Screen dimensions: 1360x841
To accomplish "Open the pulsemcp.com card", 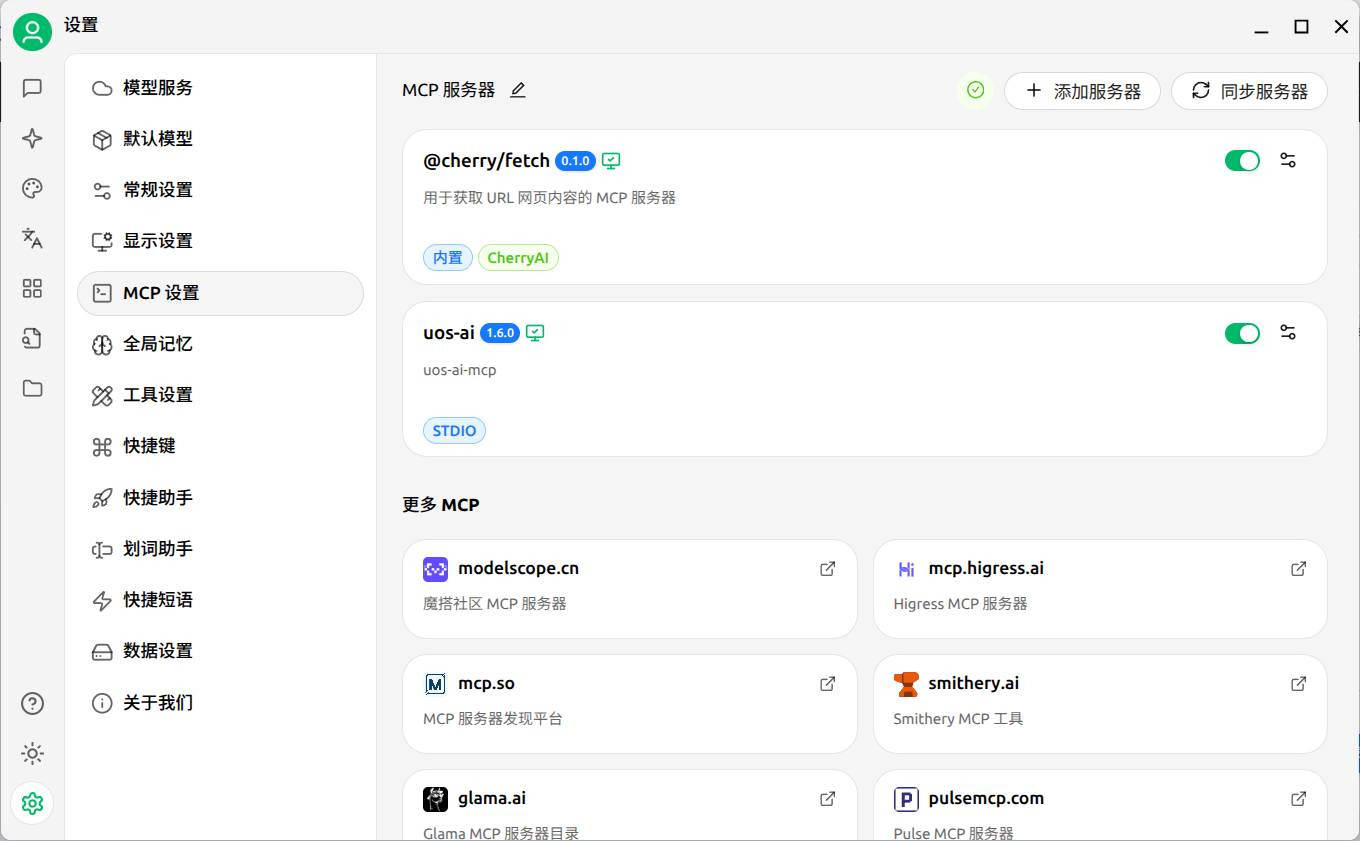I will point(1100,806).
